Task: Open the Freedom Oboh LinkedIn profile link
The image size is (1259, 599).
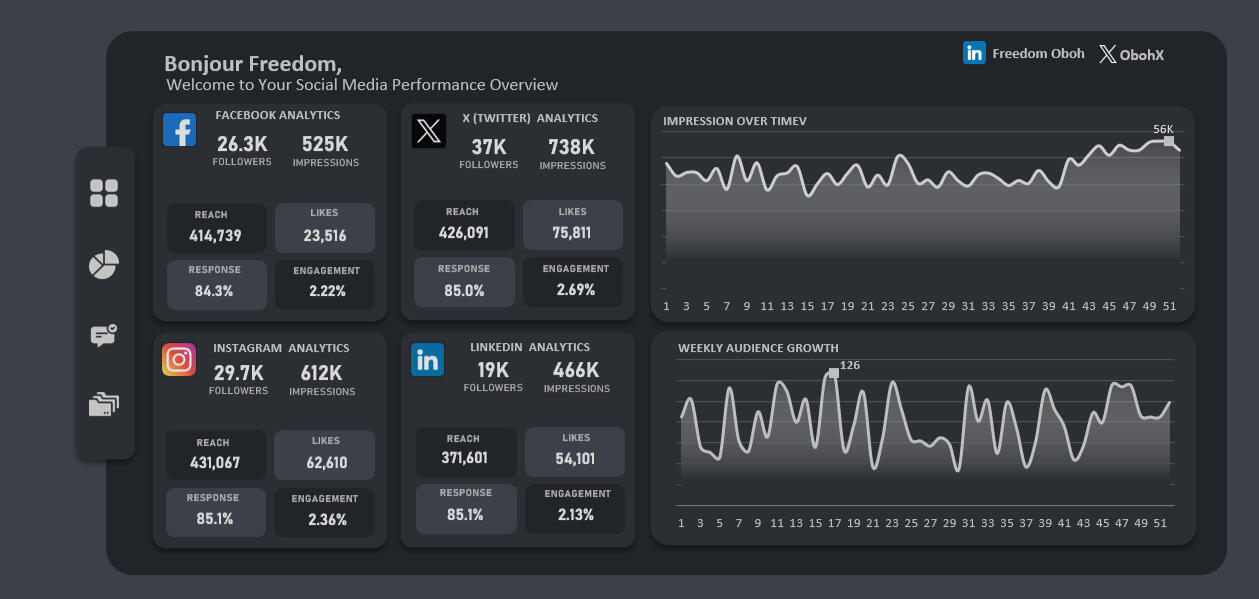Action: 1024,53
